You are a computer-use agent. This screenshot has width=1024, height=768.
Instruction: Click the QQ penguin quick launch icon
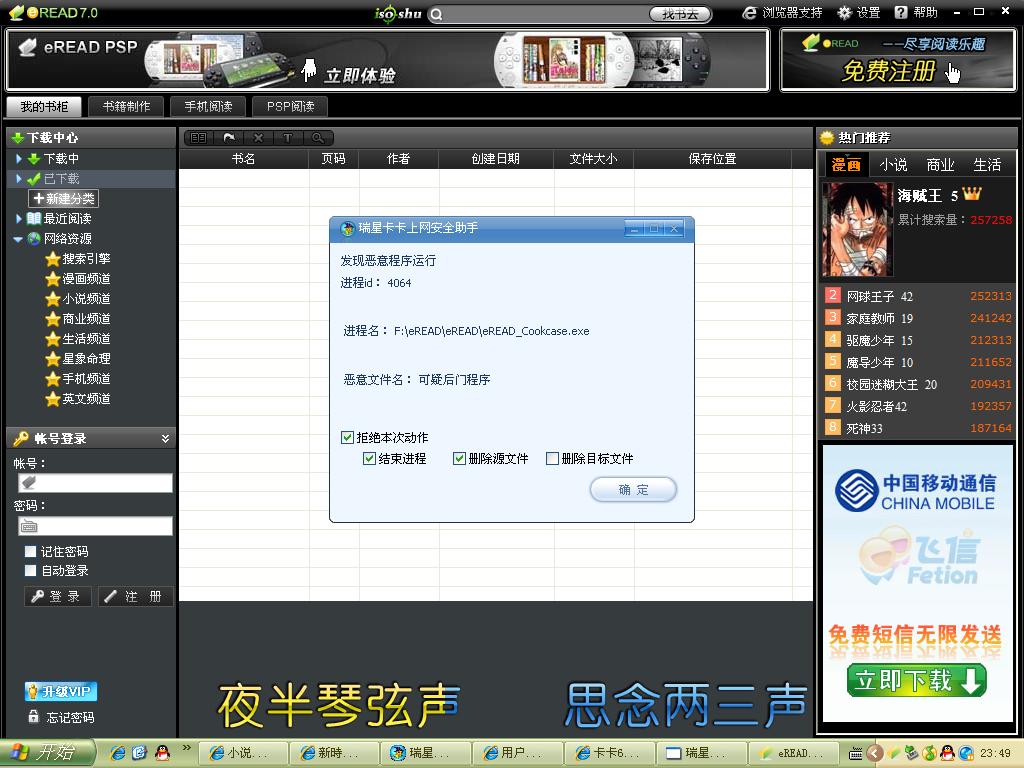[162, 753]
